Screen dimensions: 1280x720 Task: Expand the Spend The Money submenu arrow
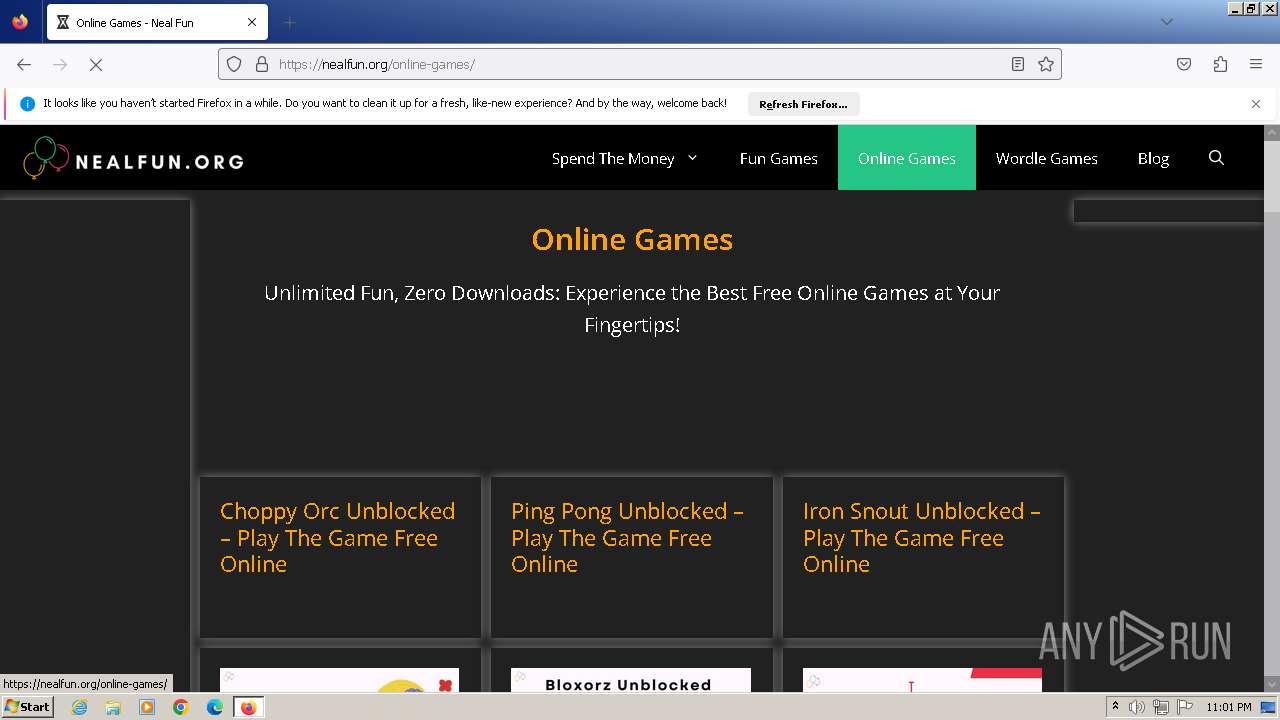pos(692,158)
